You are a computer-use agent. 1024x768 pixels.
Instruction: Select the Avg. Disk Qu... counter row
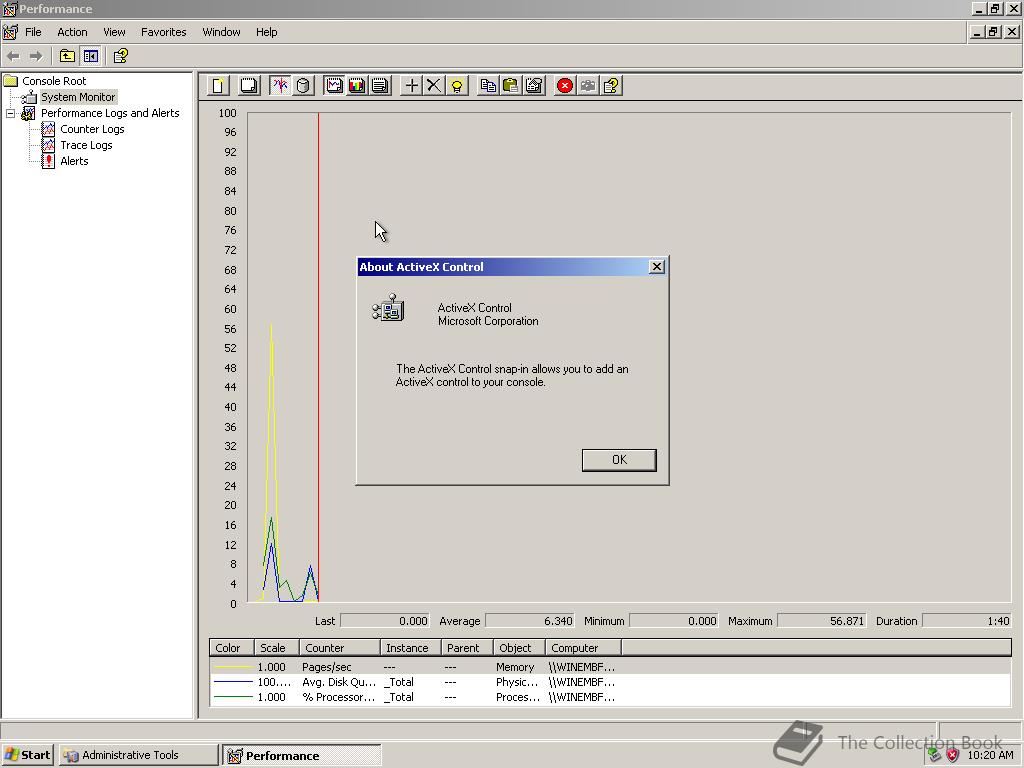coord(610,682)
